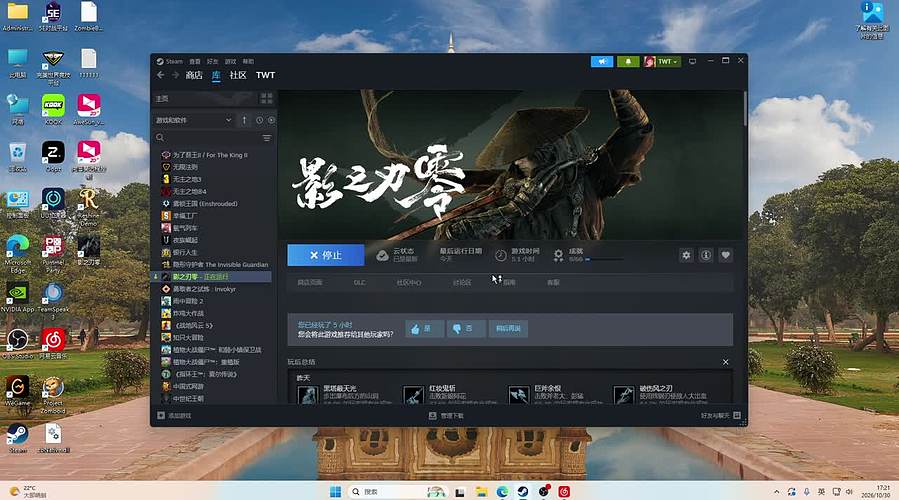Select the OBS Studio desktop icon
Image resolution: width=899 pixels, height=500 pixels.
click(x=18, y=343)
